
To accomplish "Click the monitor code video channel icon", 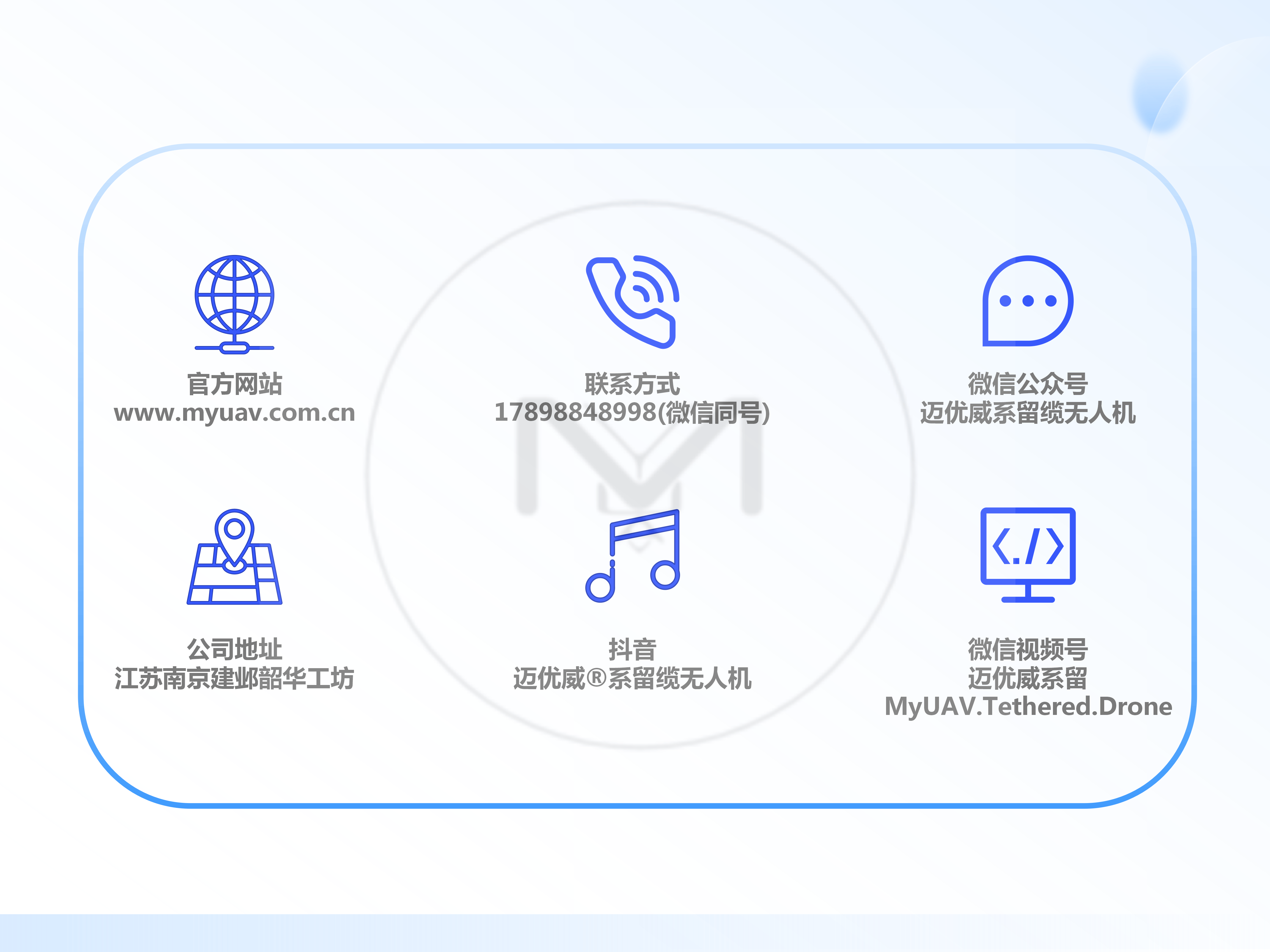I will point(1028,555).
